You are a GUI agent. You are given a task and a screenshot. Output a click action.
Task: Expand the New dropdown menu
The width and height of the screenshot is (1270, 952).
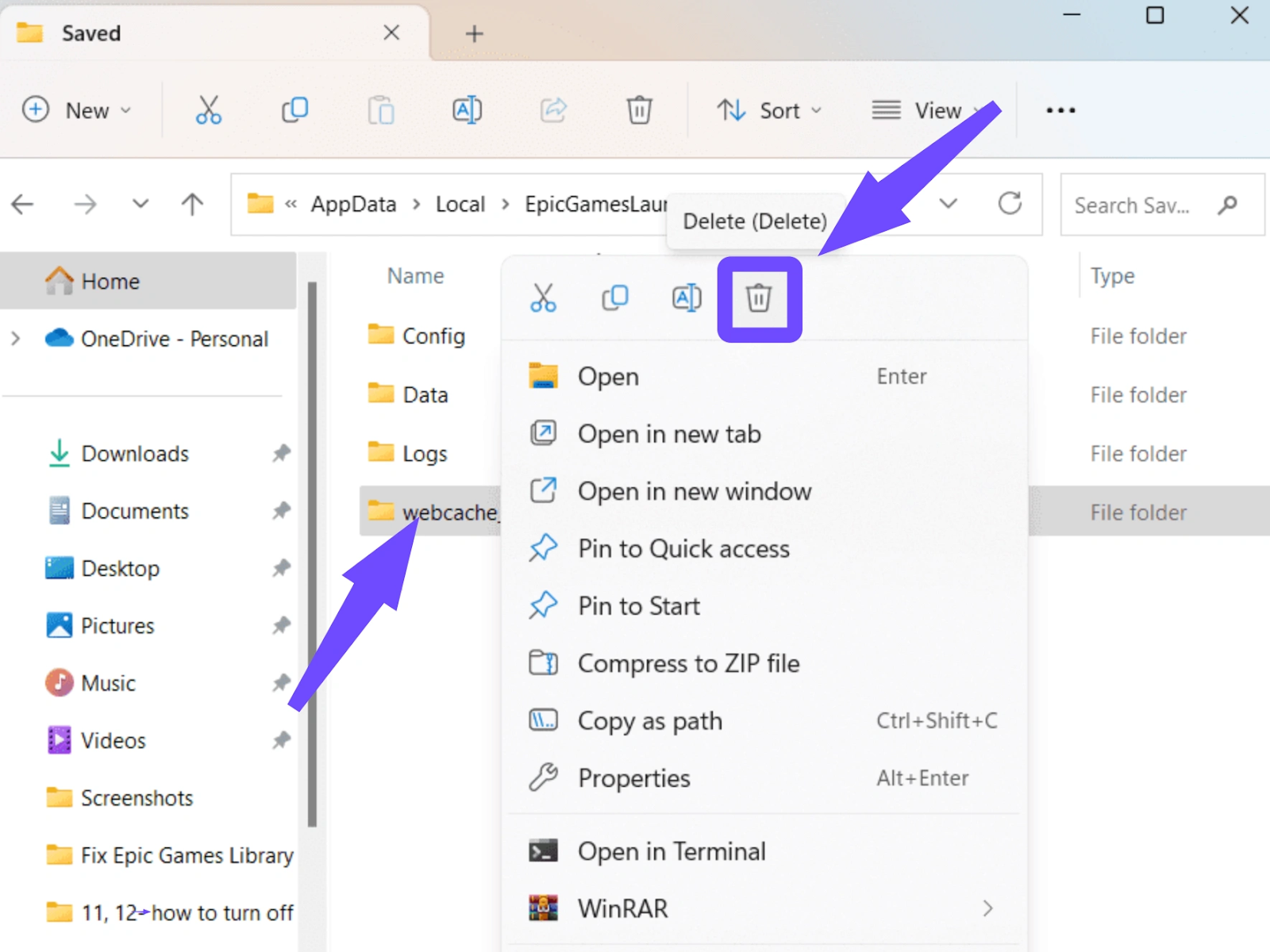pos(77,110)
